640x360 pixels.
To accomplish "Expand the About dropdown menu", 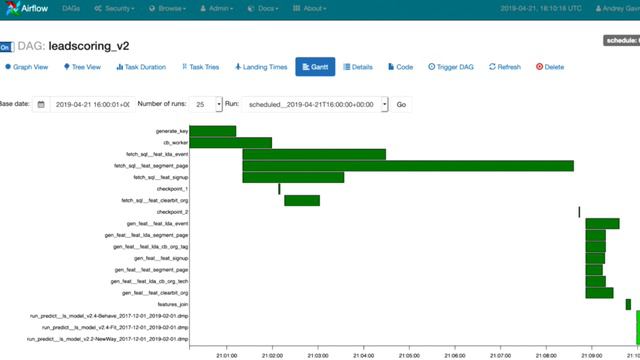I will pos(309,8).
